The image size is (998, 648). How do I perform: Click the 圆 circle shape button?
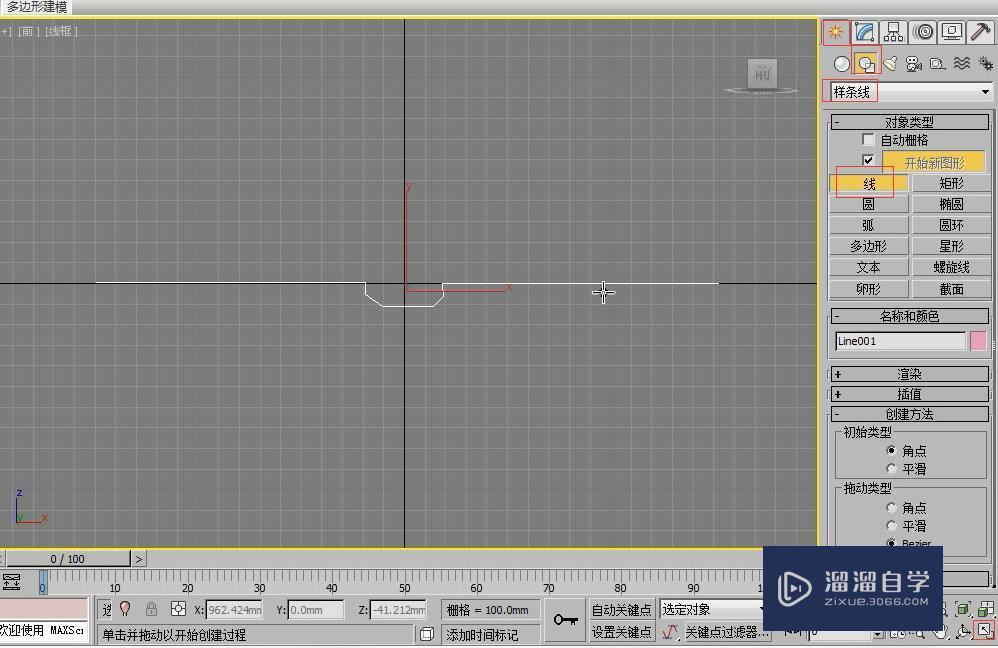pos(869,204)
